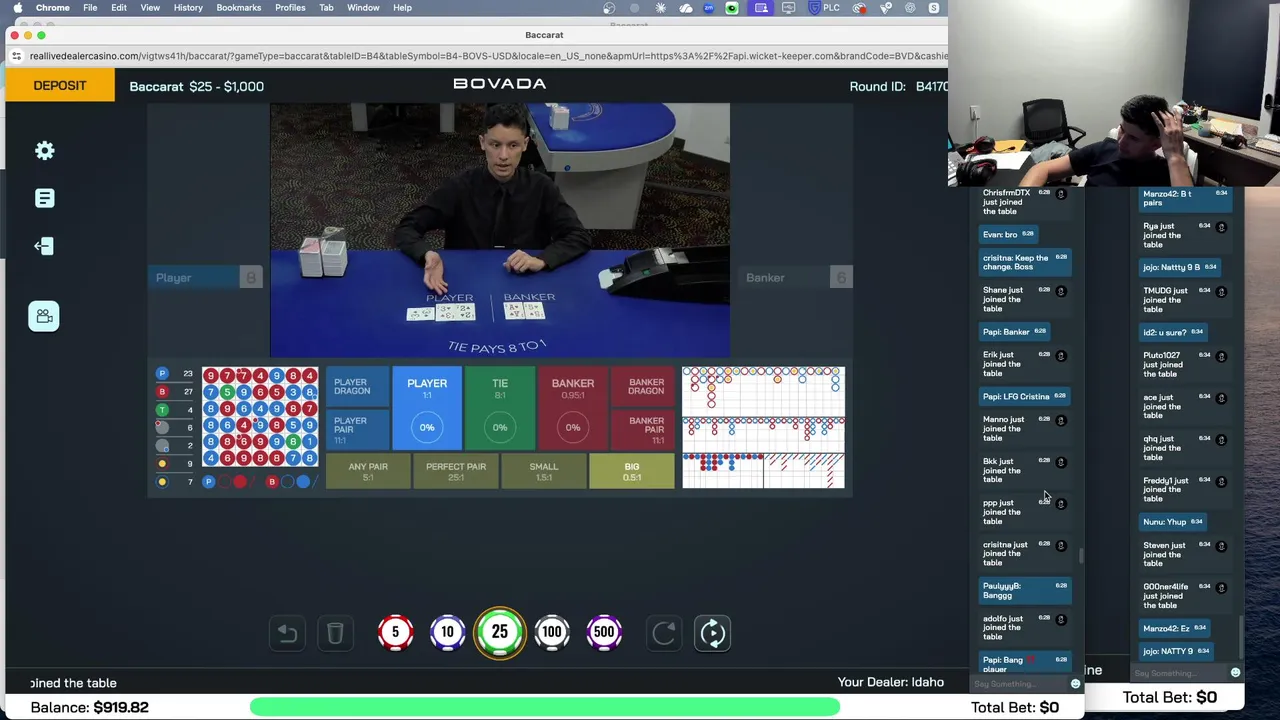1280x720 pixels.
Task: Select the 5 dollar chip
Action: coord(395,632)
